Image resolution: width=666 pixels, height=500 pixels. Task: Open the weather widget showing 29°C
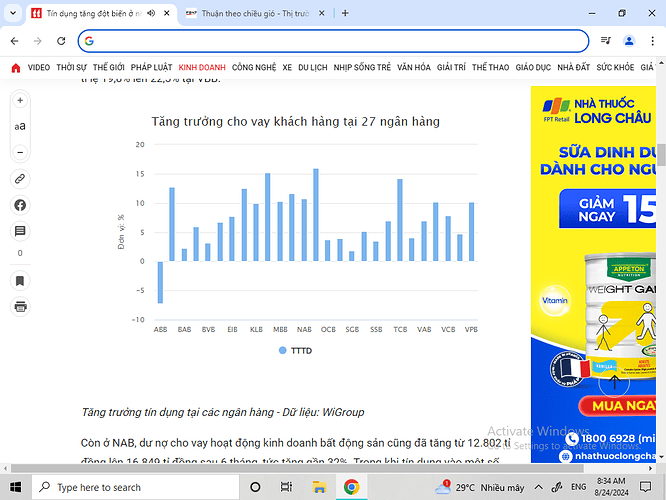(x=479, y=487)
